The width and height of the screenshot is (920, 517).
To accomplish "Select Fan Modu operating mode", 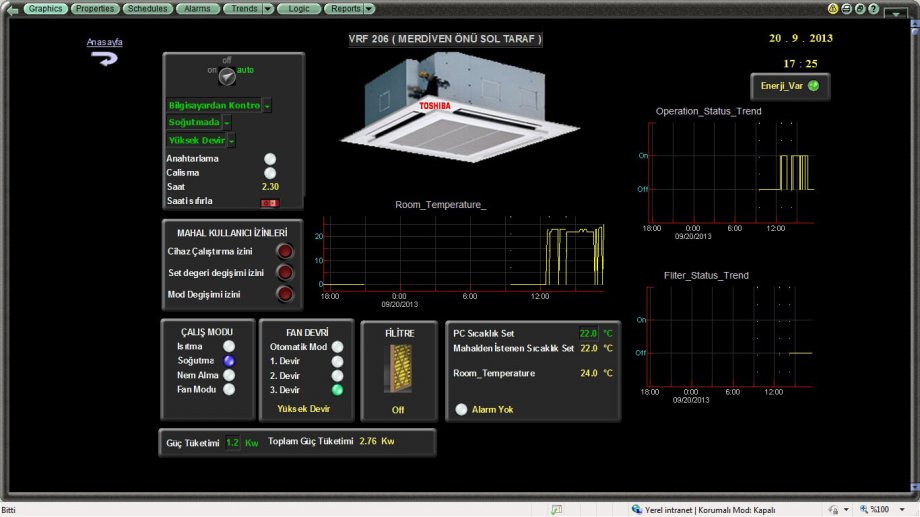I will [229, 389].
